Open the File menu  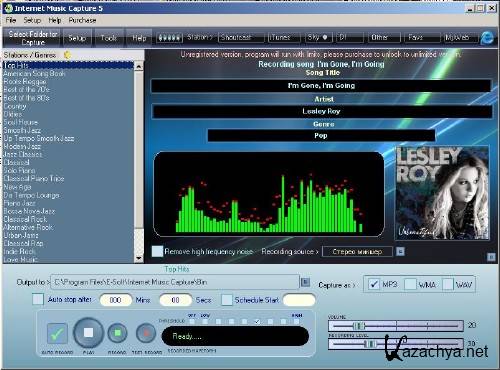coord(11,20)
